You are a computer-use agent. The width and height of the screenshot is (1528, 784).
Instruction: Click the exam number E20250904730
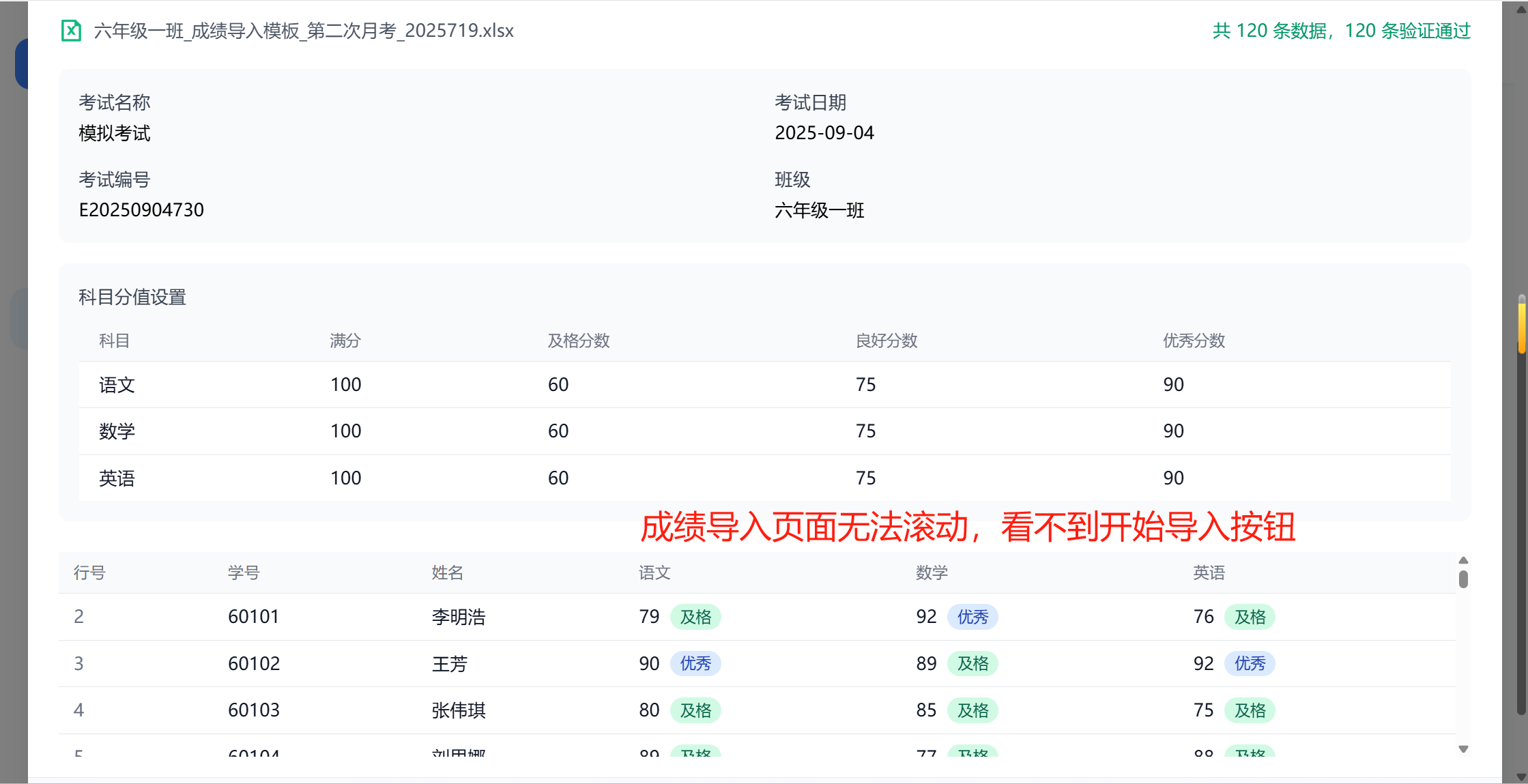tap(141, 209)
